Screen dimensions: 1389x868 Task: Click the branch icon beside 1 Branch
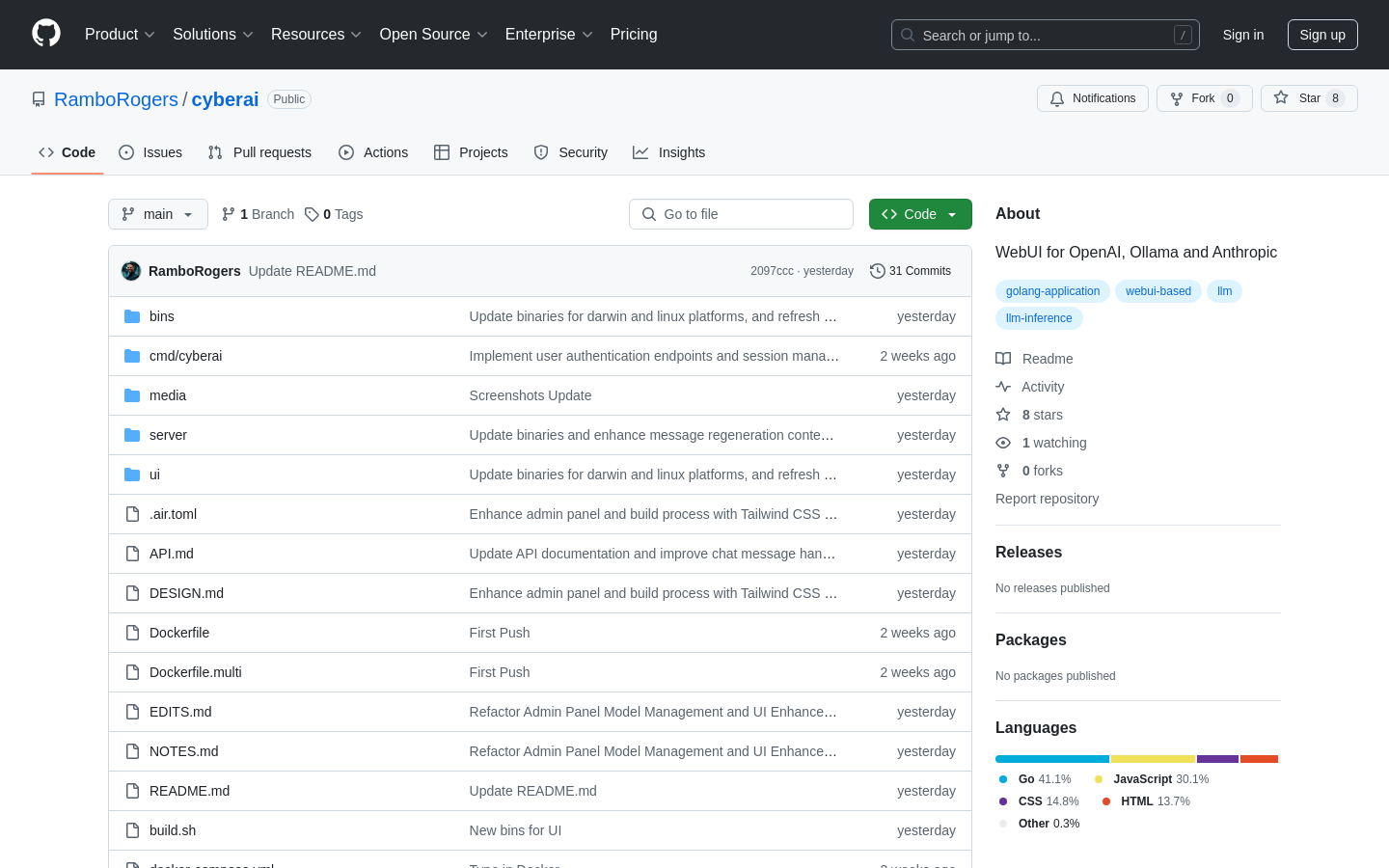pos(229,214)
